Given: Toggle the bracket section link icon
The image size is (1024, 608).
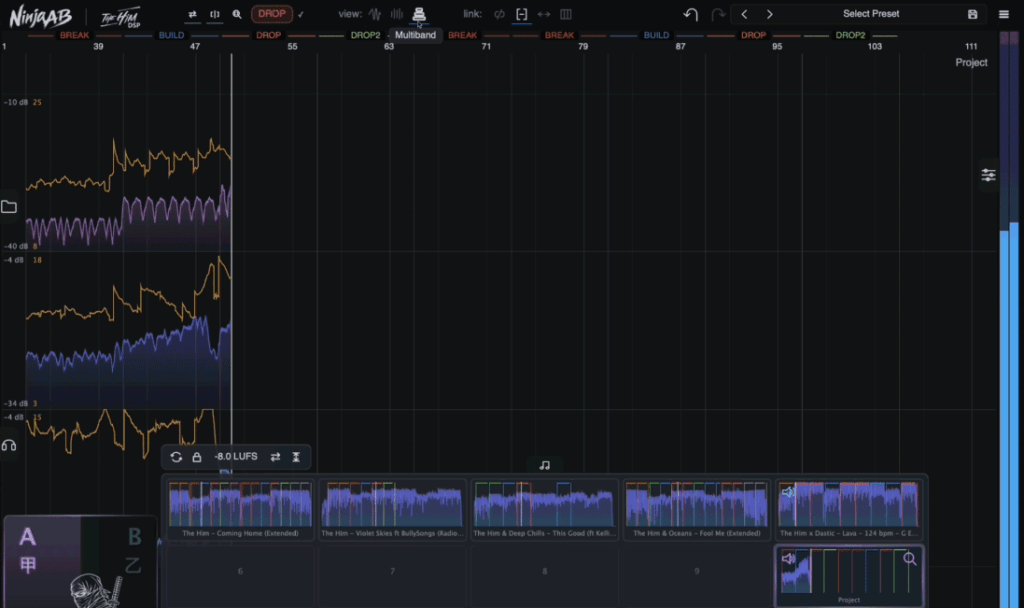Looking at the screenshot, I should coord(521,14).
